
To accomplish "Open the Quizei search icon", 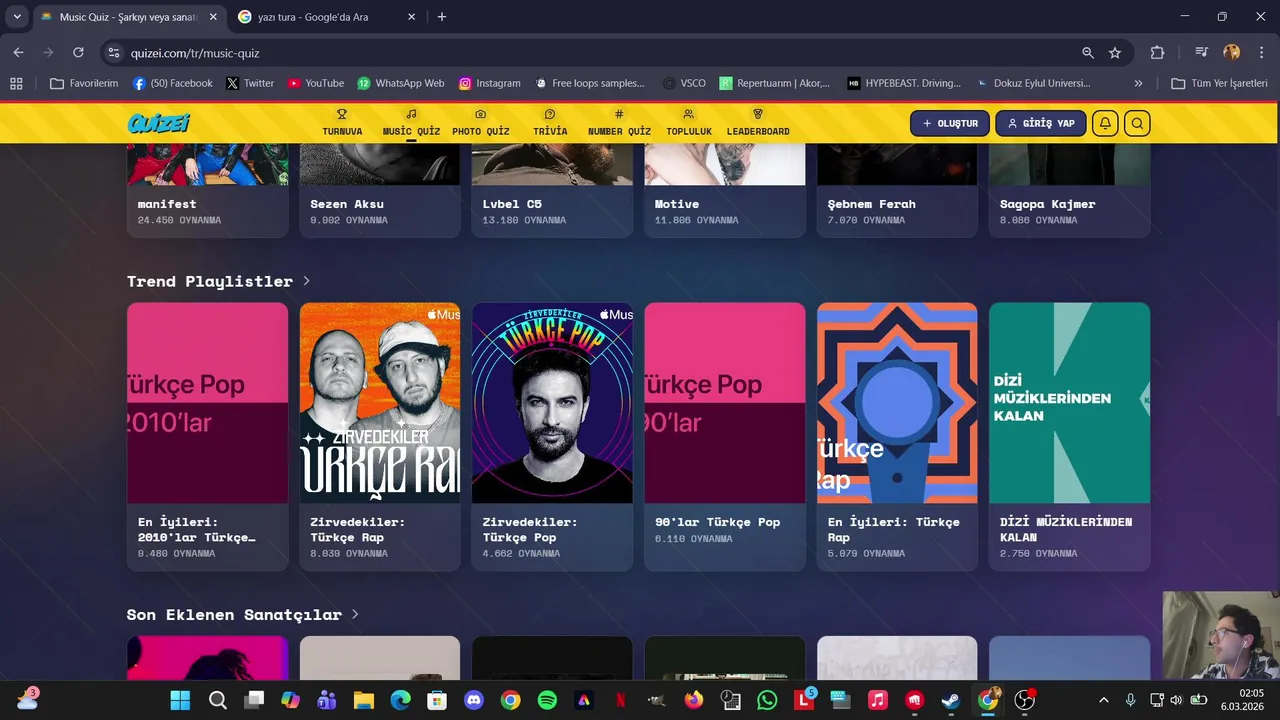I will click(x=1137, y=123).
